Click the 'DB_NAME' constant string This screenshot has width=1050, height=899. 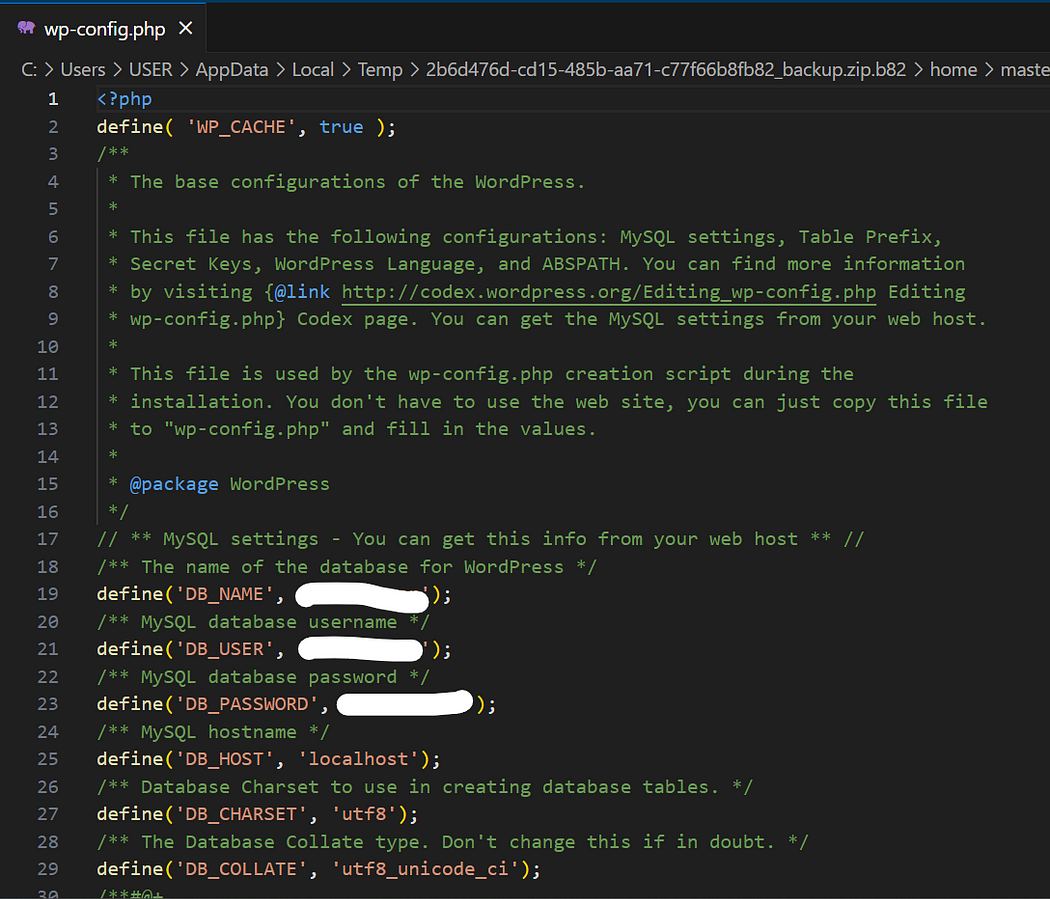coord(224,594)
